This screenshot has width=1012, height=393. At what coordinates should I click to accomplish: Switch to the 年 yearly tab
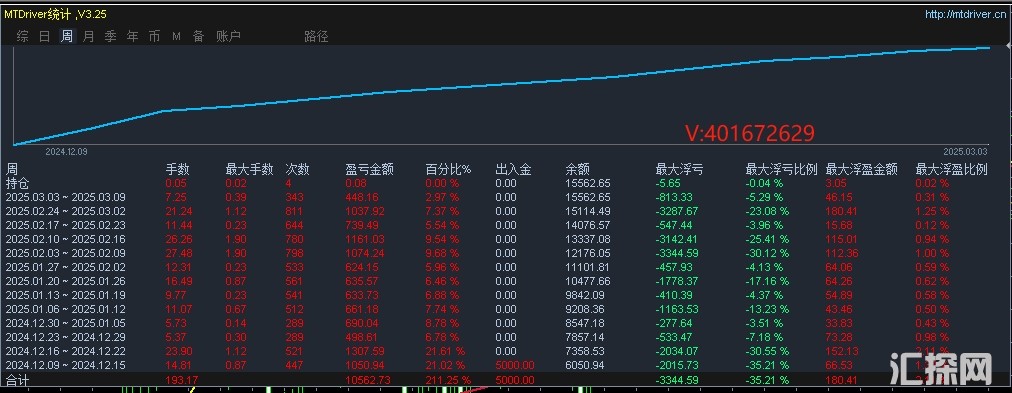pyautogui.click(x=132, y=37)
